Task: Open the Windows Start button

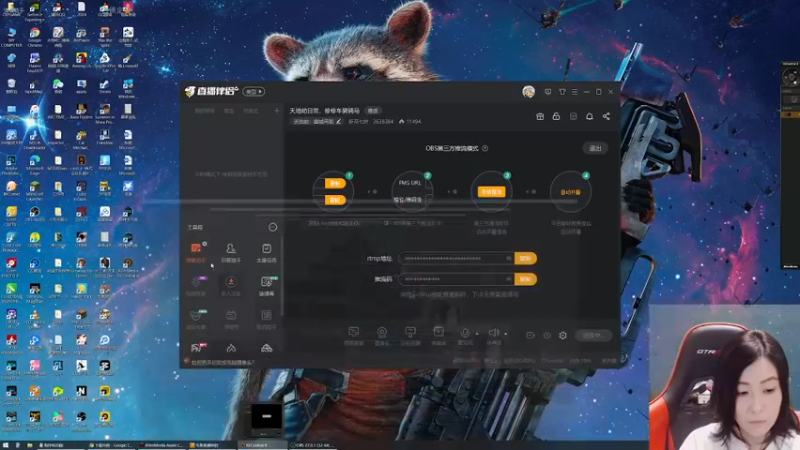Action: coord(7,445)
